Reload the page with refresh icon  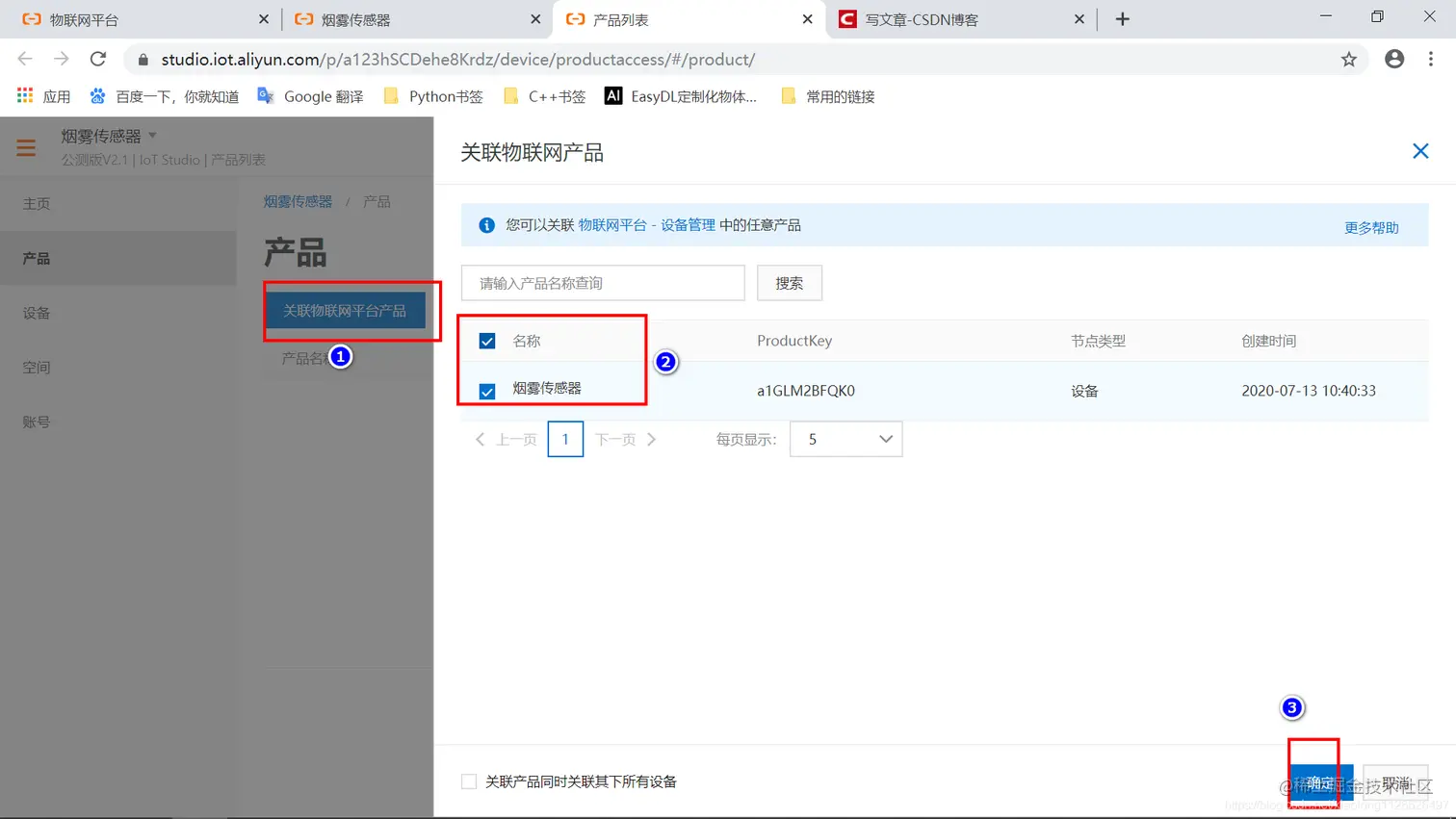pos(98,59)
